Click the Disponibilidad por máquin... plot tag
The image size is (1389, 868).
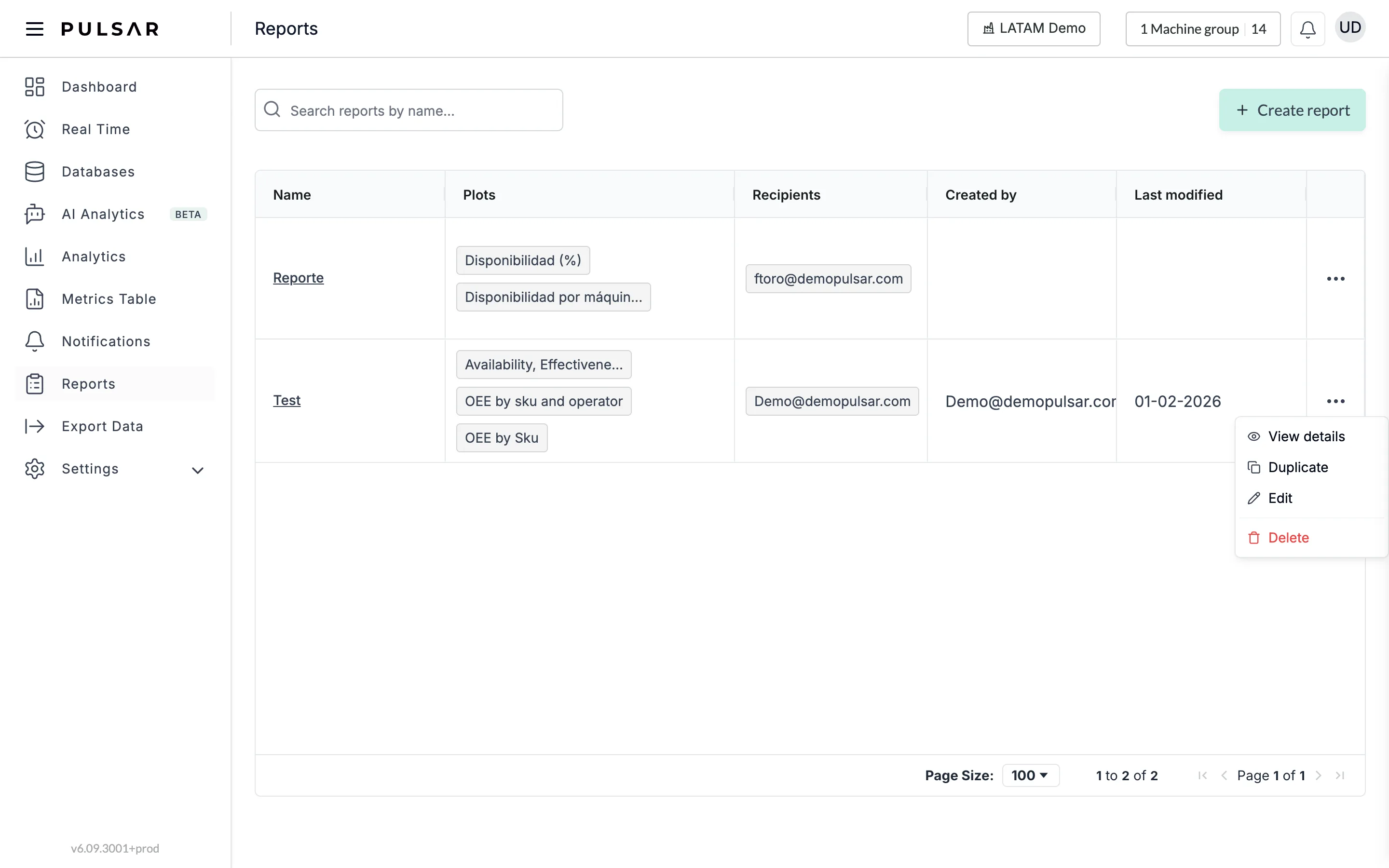(x=553, y=298)
